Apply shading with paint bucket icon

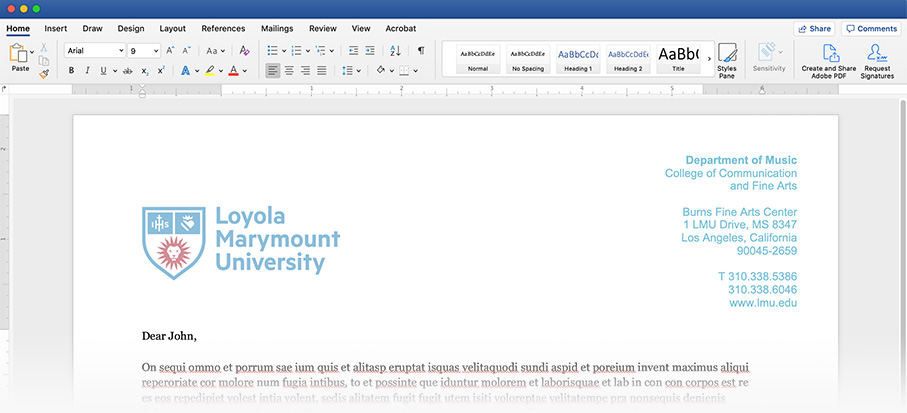click(x=381, y=71)
